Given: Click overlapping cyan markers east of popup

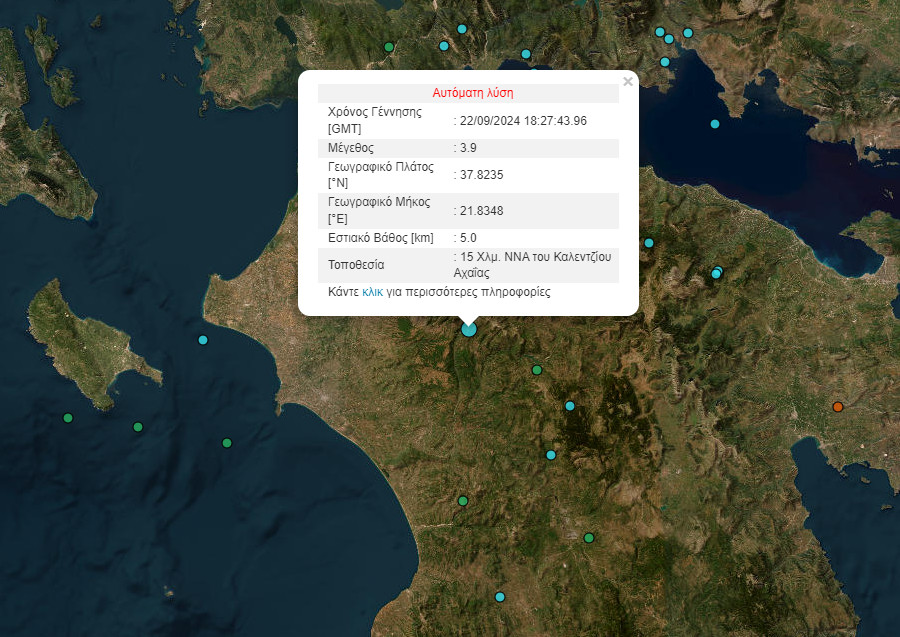Looking at the screenshot, I should coord(716,272).
